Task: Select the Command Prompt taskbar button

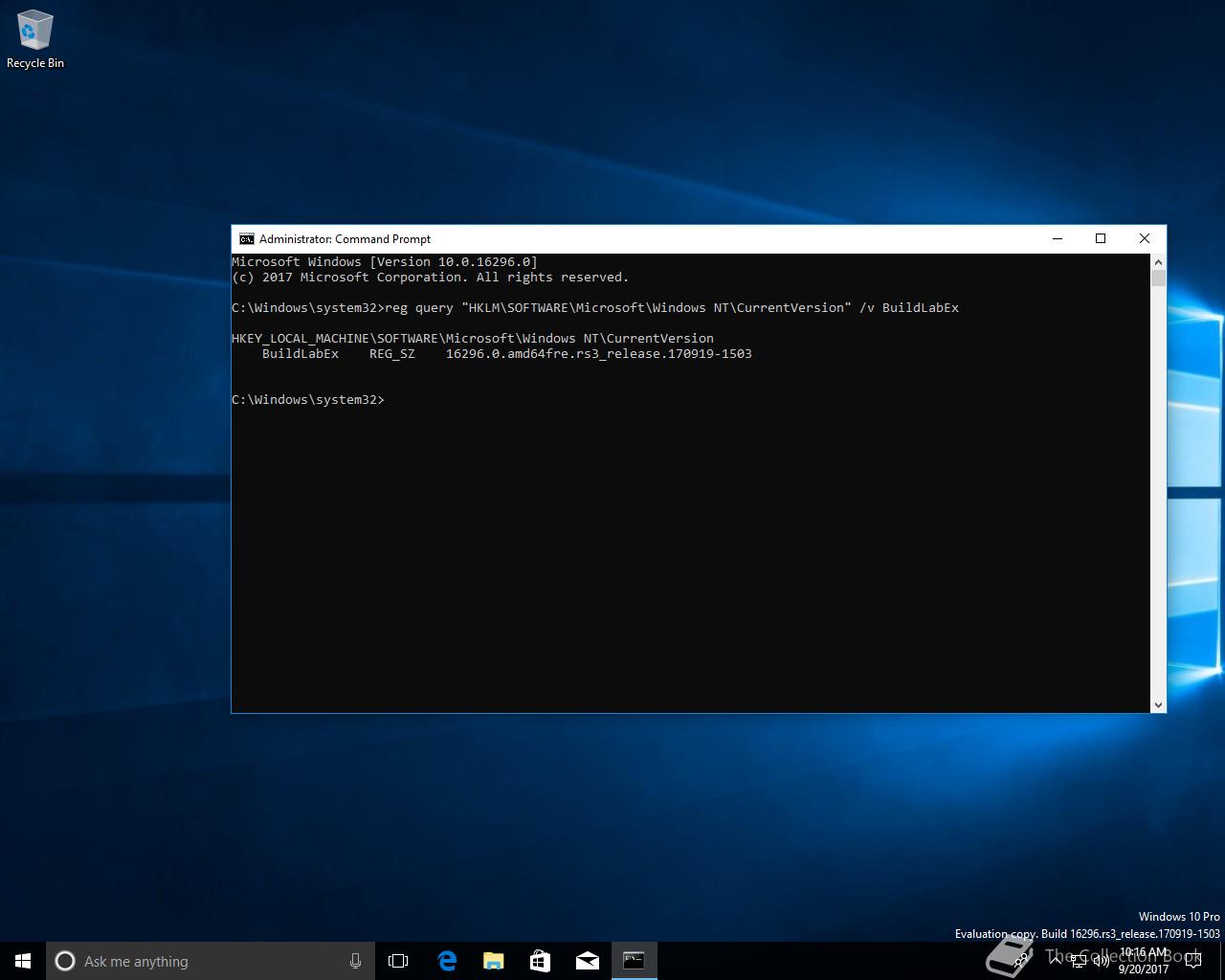Action: (x=634, y=961)
